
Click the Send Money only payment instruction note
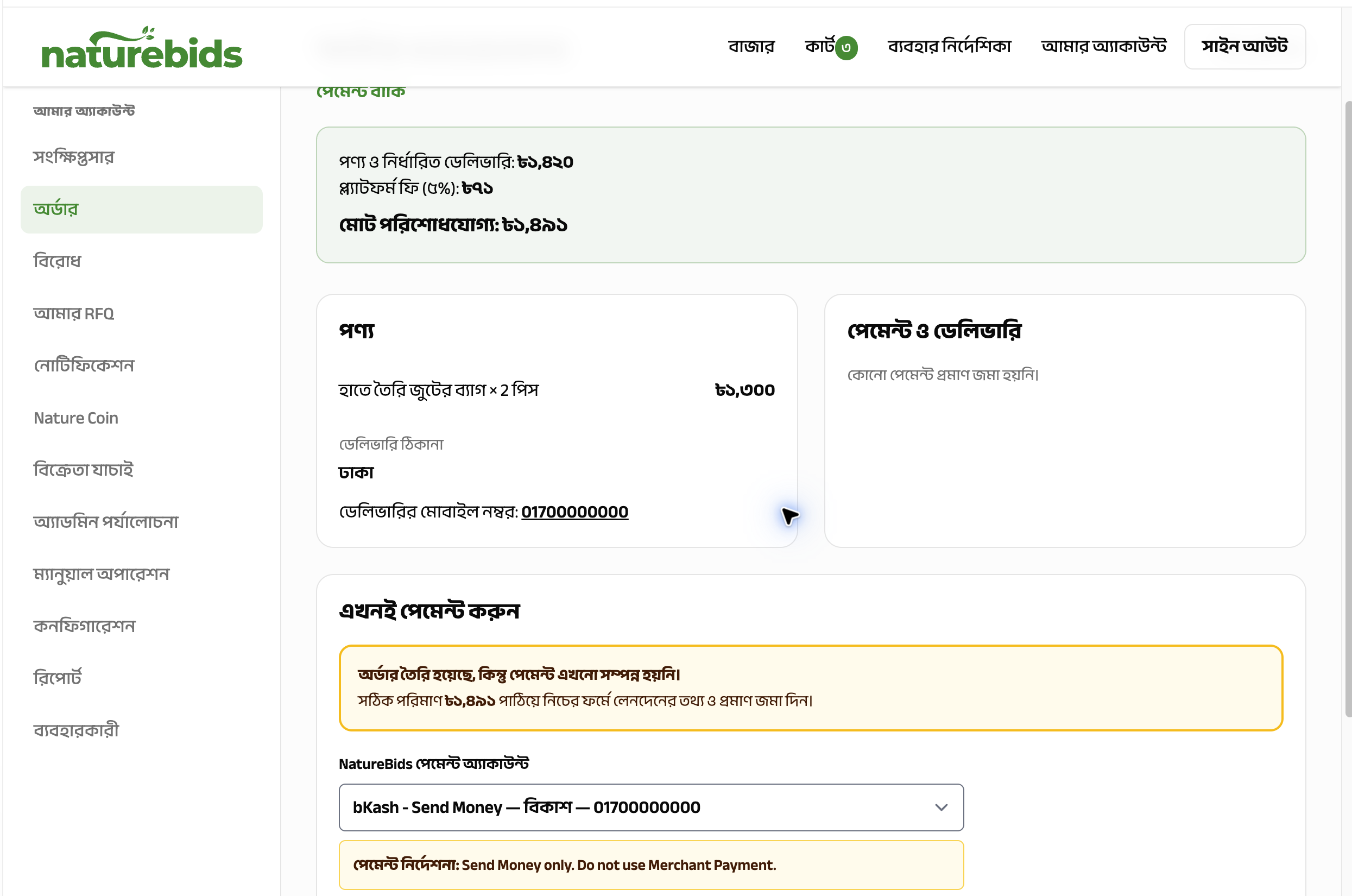click(x=651, y=865)
